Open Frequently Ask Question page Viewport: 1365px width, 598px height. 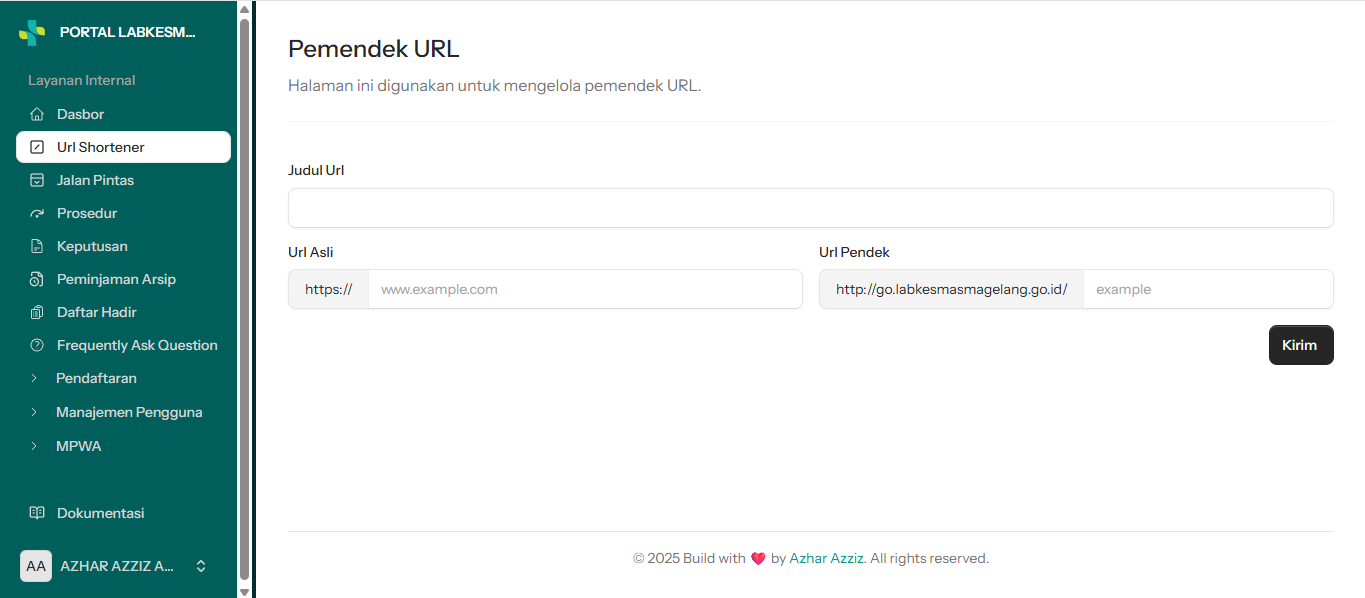coord(123,345)
